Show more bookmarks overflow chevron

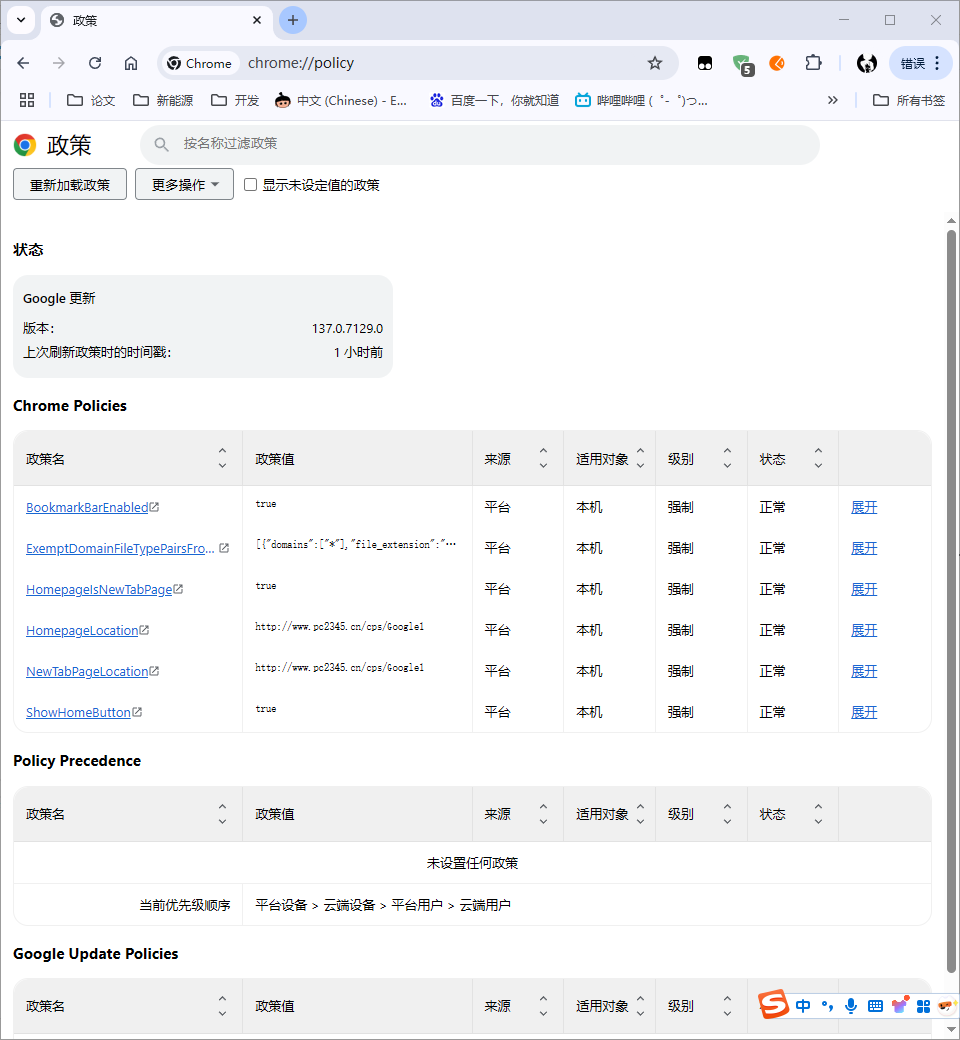(x=833, y=100)
